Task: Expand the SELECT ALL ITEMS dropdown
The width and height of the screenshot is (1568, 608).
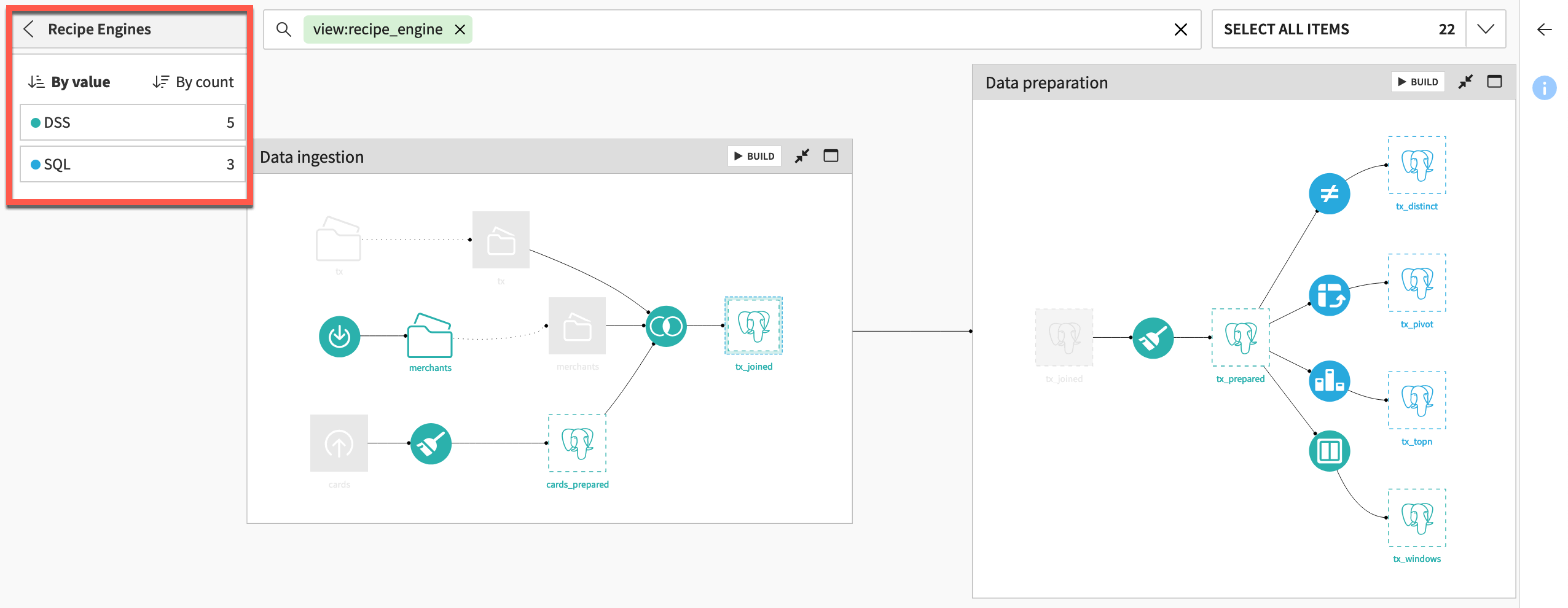Action: tap(1486, 29)
